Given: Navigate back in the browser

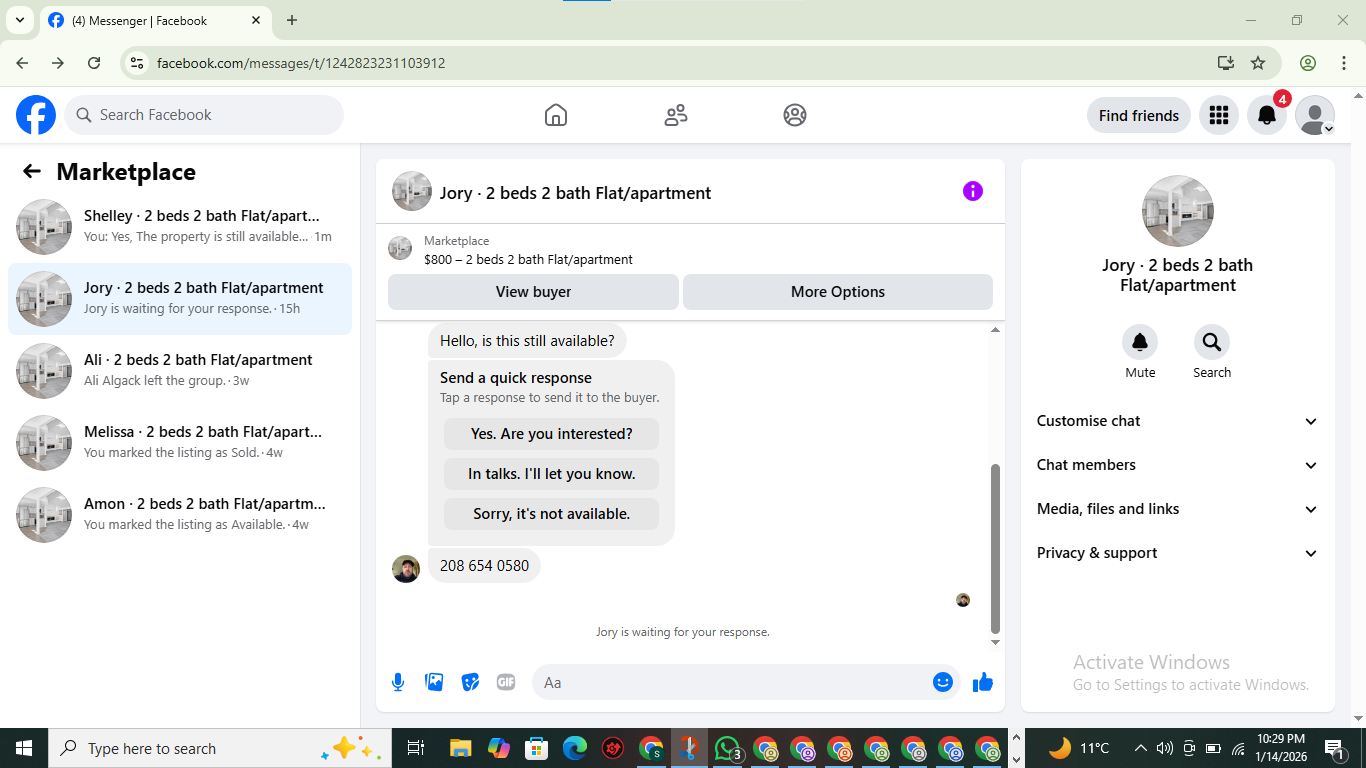Looking at the screenshot, I should click(x=22, y=63).
